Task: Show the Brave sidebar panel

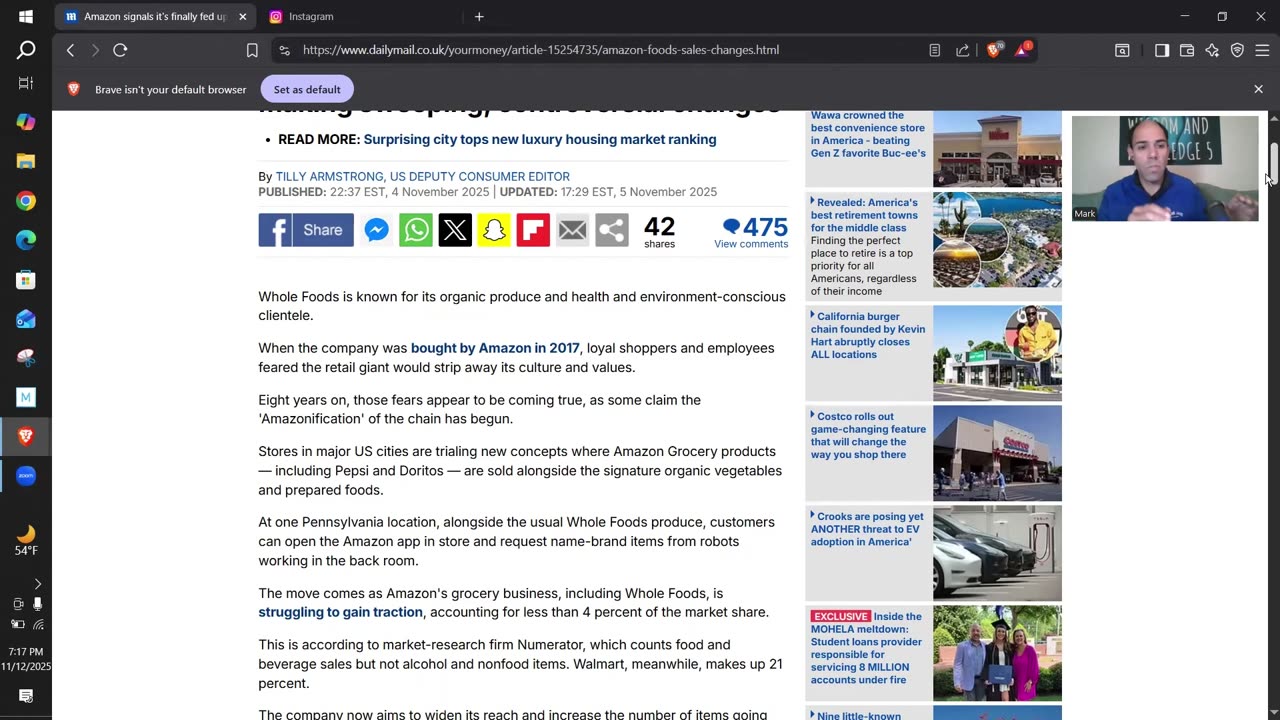Action: click(x=1161, y=50)
